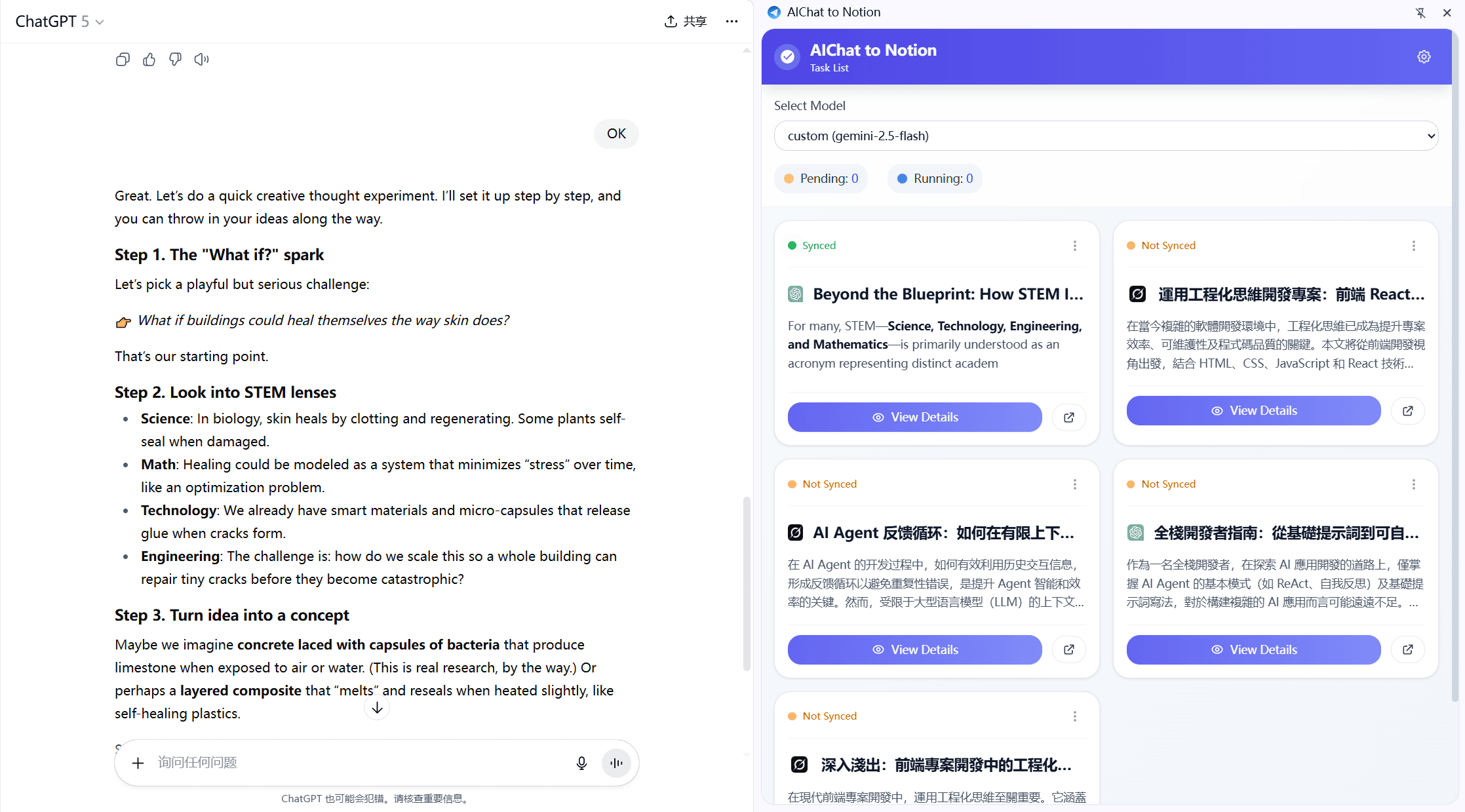This screenshot has height=812, width=1465.
Task: Open the ChatGPT 5 model selector
Action: click(60, 22)
